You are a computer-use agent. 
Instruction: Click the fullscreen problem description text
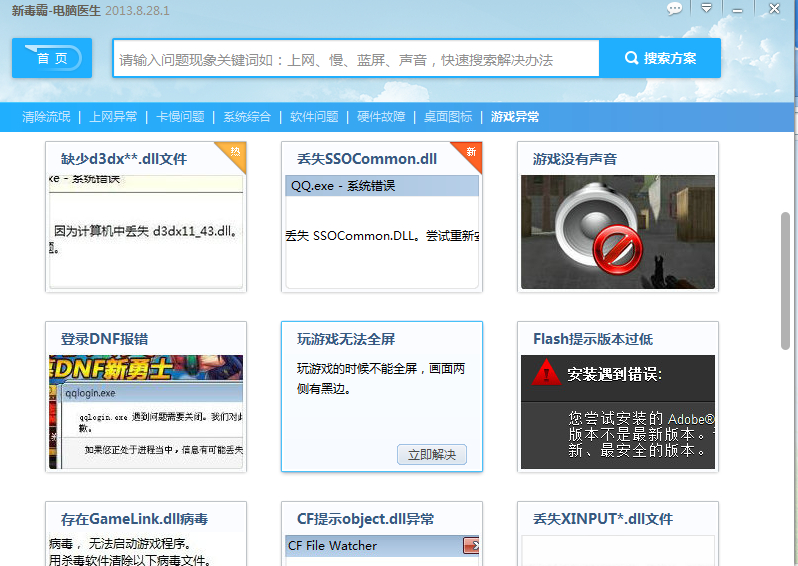tap(381, 378)
